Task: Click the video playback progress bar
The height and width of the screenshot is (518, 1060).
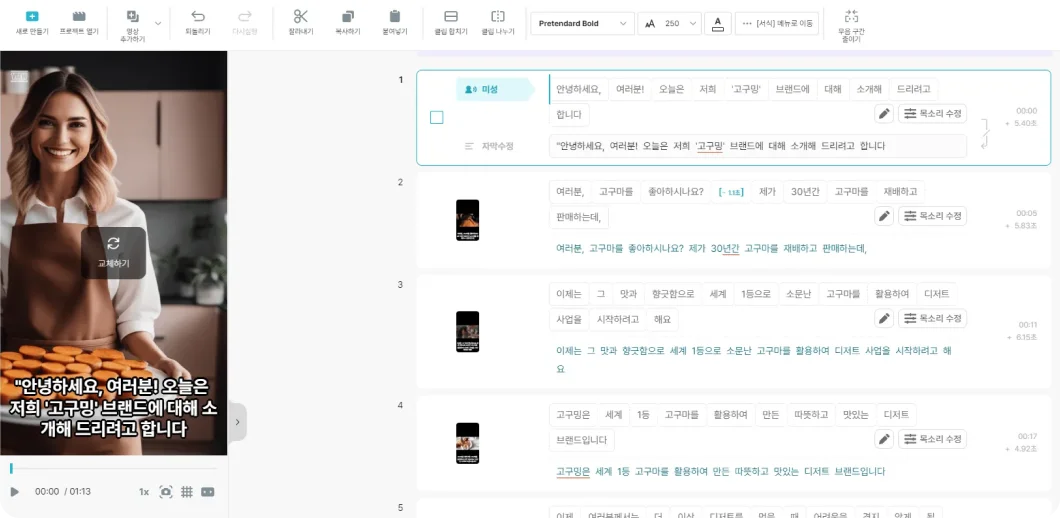Action: [x=114, y=468]
